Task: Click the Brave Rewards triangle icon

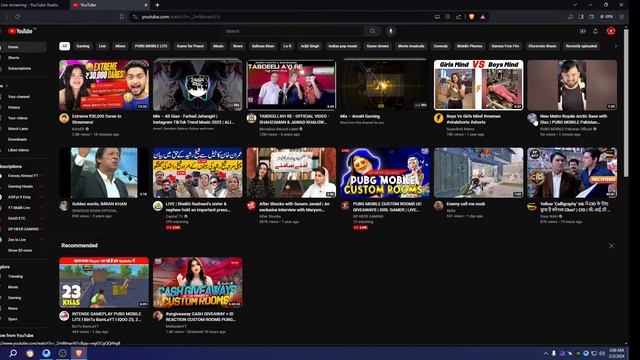Action: (482, 17)
